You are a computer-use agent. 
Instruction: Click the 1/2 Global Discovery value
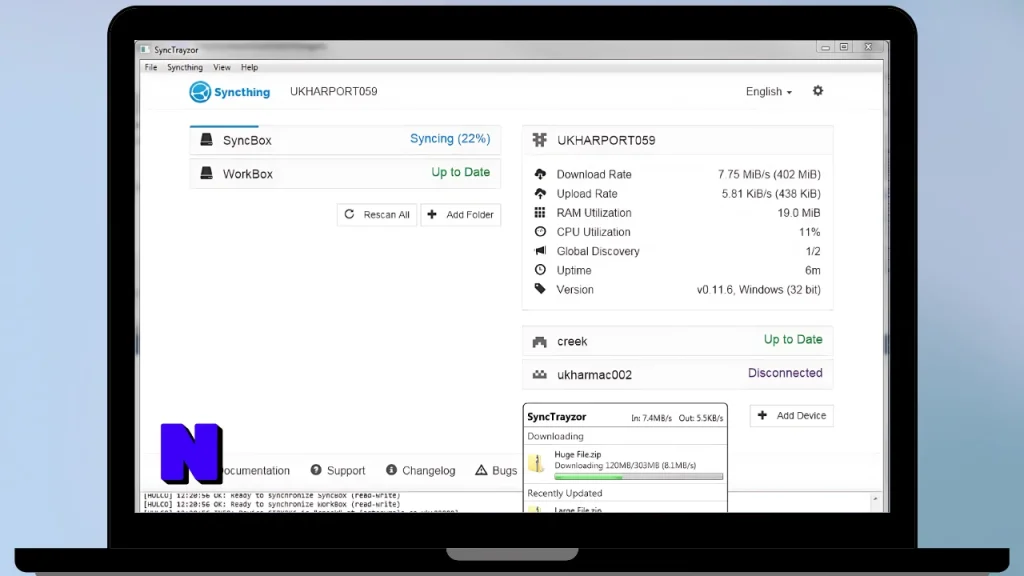click(x=813, y=251)
